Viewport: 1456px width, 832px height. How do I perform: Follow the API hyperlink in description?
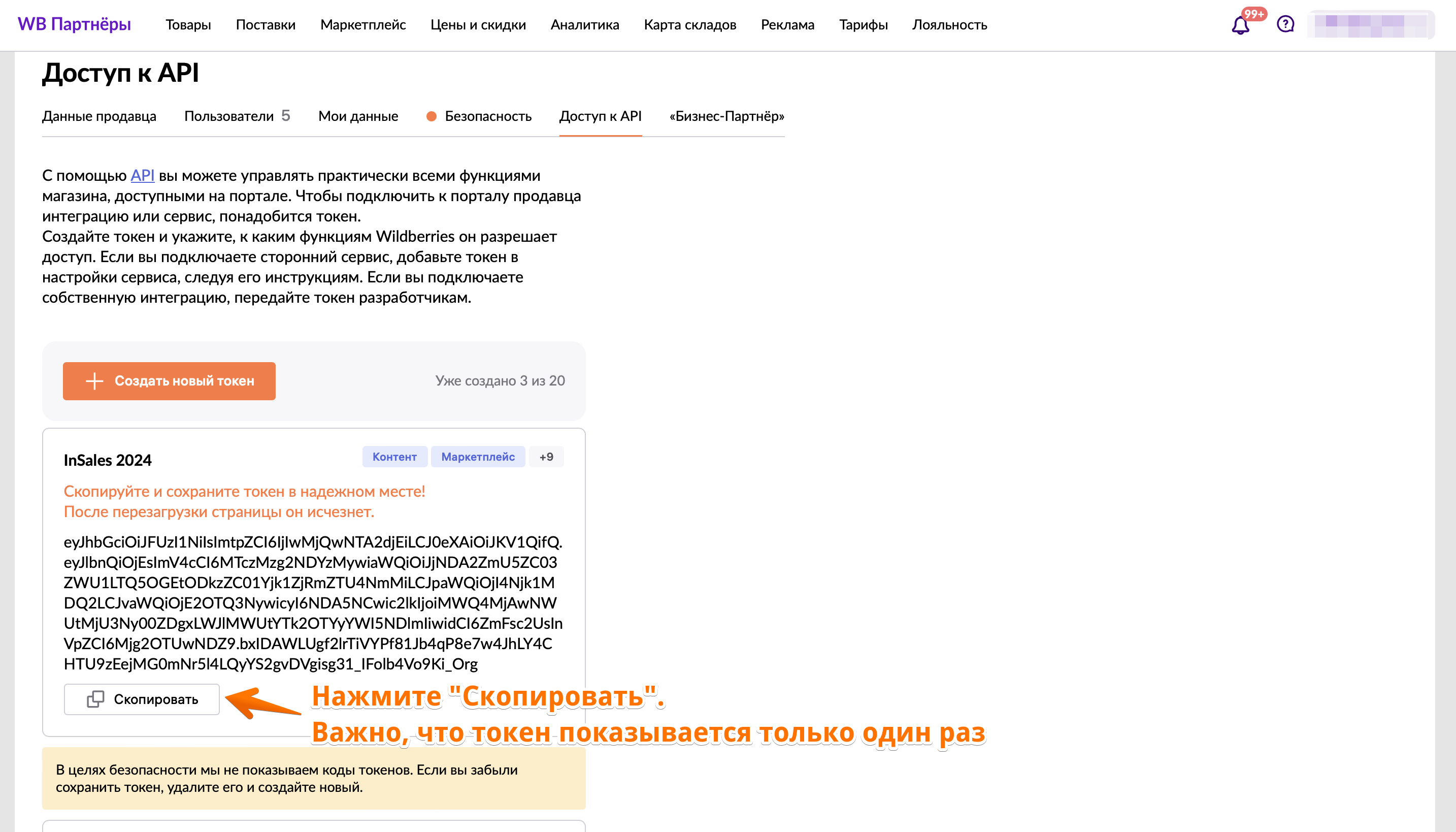pos(142,175)
